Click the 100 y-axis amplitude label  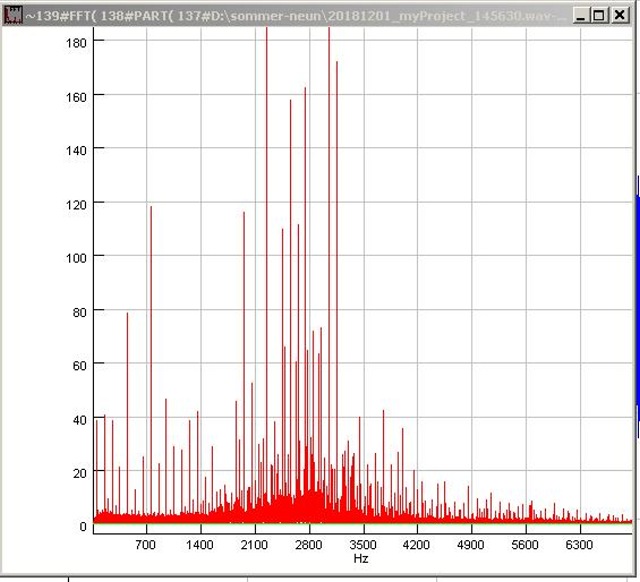pyautogui.click(x=75, y=257)
